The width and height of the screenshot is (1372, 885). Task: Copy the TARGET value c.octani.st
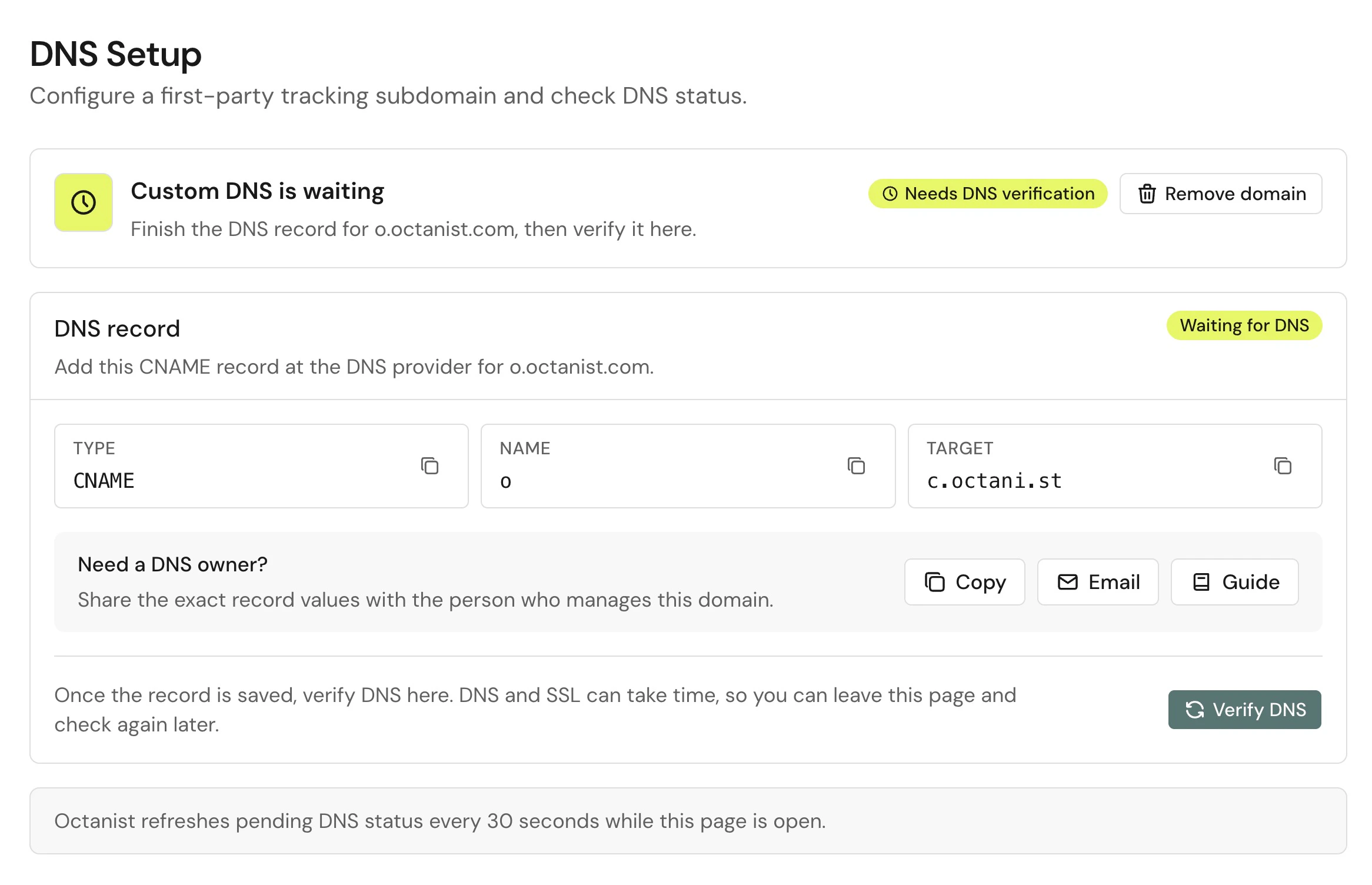(1283, 465)
